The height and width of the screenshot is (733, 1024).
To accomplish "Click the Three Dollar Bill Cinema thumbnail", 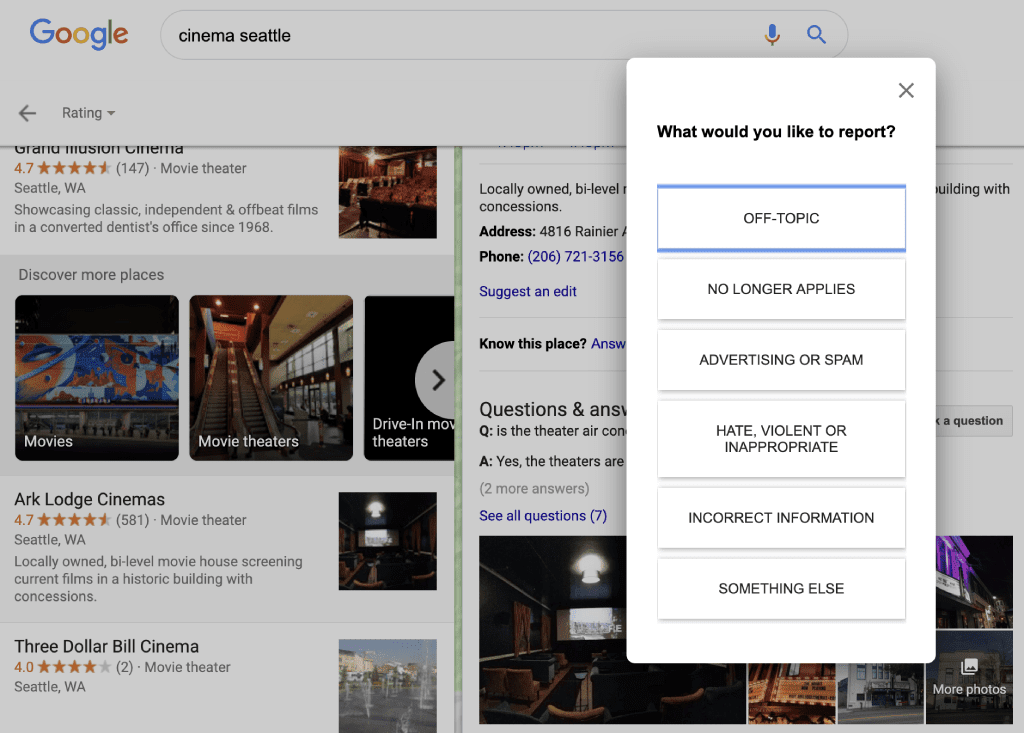I will (x=388, y=686).
